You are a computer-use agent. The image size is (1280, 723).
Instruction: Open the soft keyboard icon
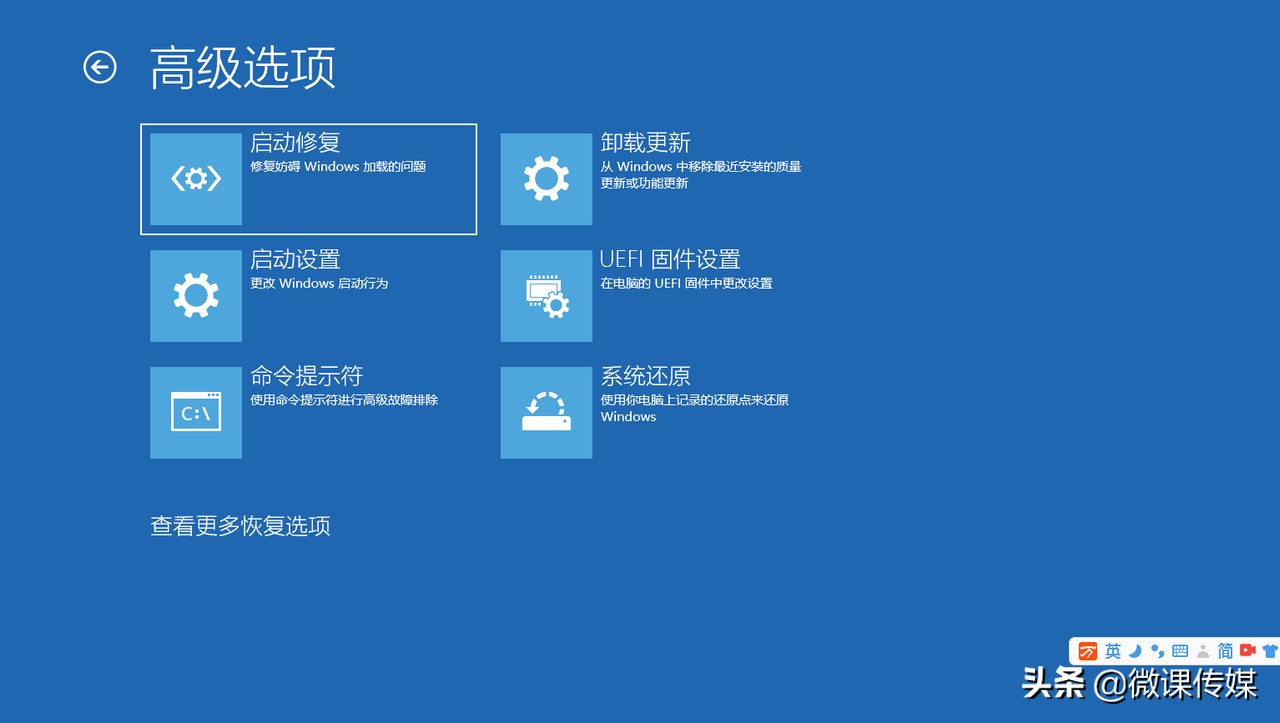click(x=1180, y=650)
